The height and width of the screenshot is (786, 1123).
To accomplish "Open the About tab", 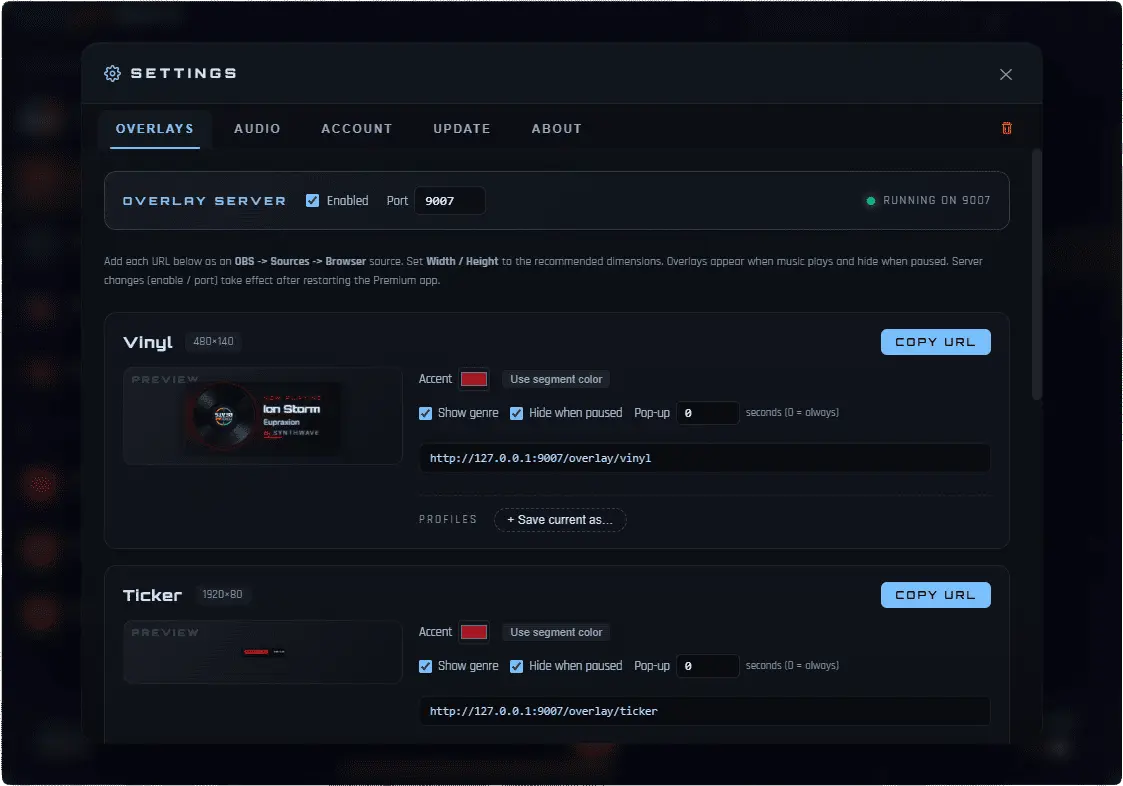I will pos(556,129).
